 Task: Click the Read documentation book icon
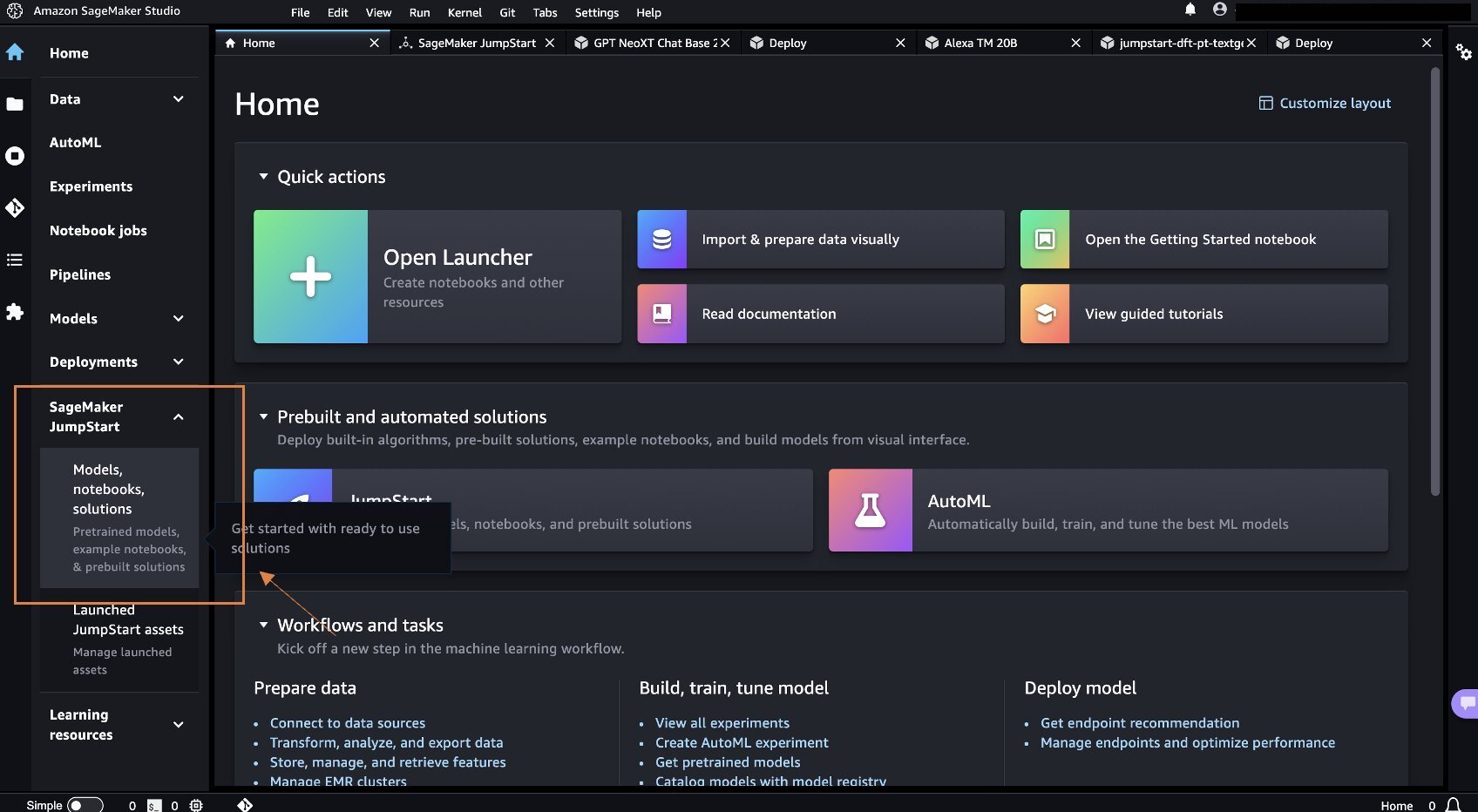(662, 314)
